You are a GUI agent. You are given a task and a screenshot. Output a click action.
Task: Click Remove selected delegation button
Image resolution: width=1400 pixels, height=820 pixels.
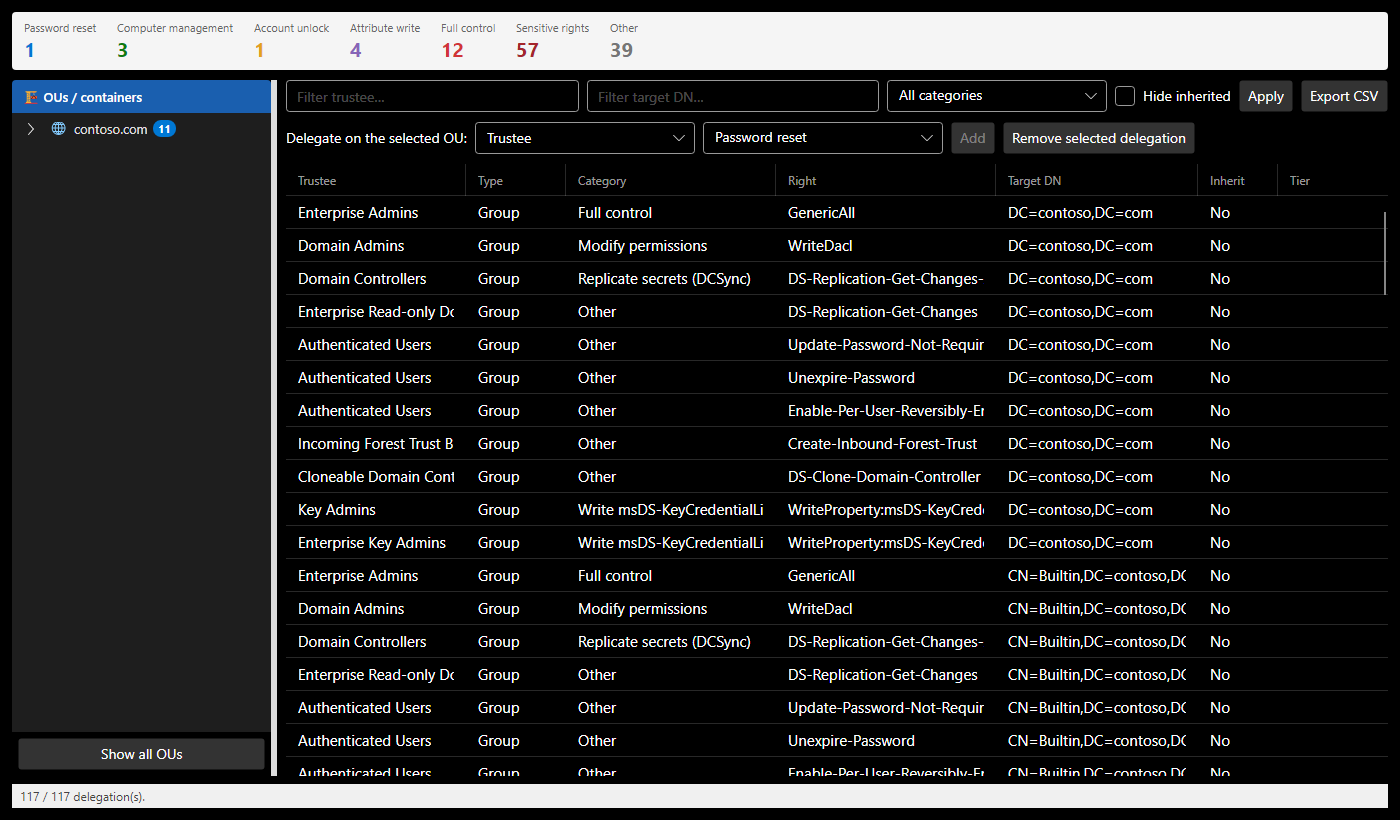pos(1099,138)
